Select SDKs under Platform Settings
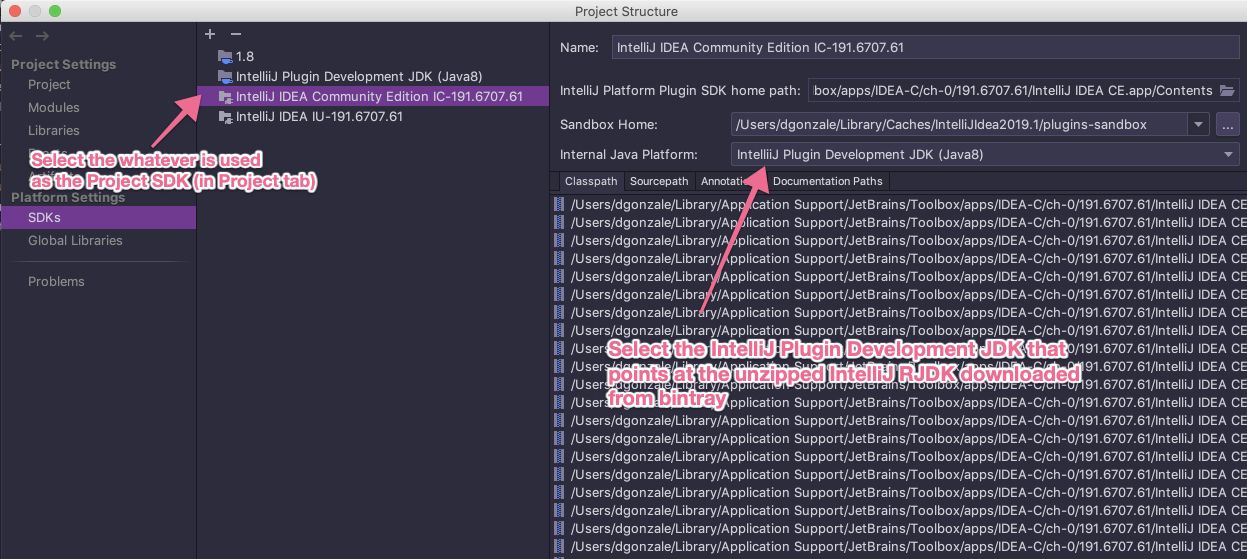Screen dimensions: 1247x559 click(x=98, y=218)
